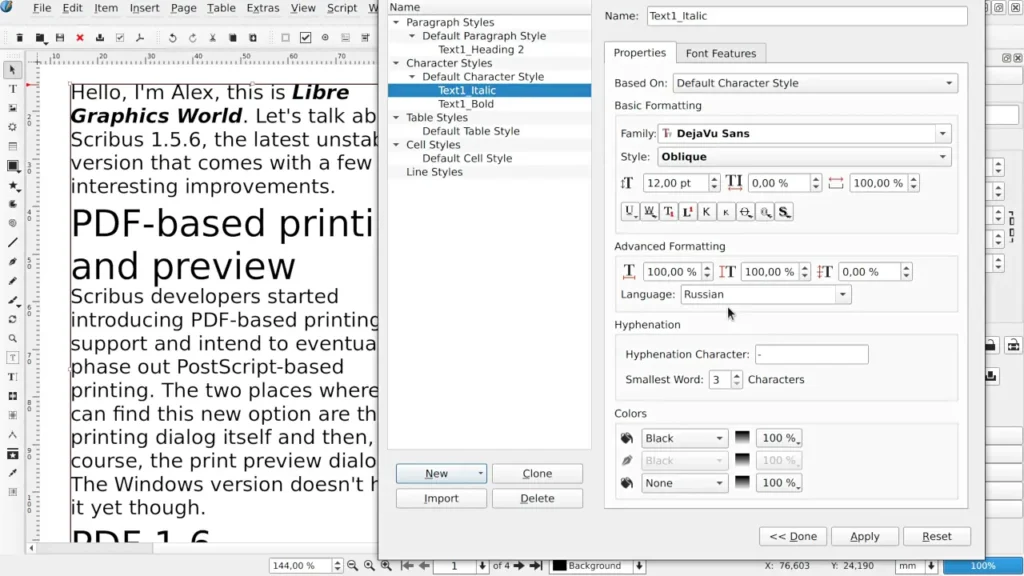
Task: Click the Clone style button
Action: point(537,473)
